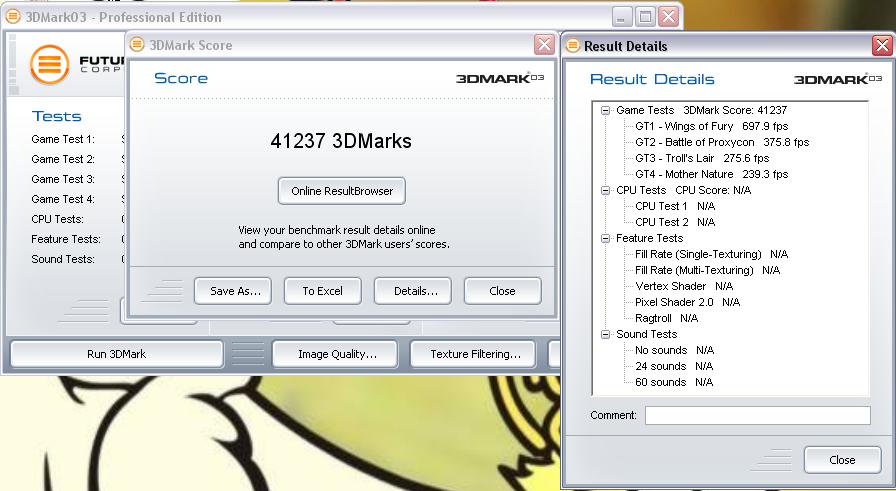The width and height of the screenshot is (896, 491).
Task: Select Pixel Shader 2.0 row
Action: (687, 302)
